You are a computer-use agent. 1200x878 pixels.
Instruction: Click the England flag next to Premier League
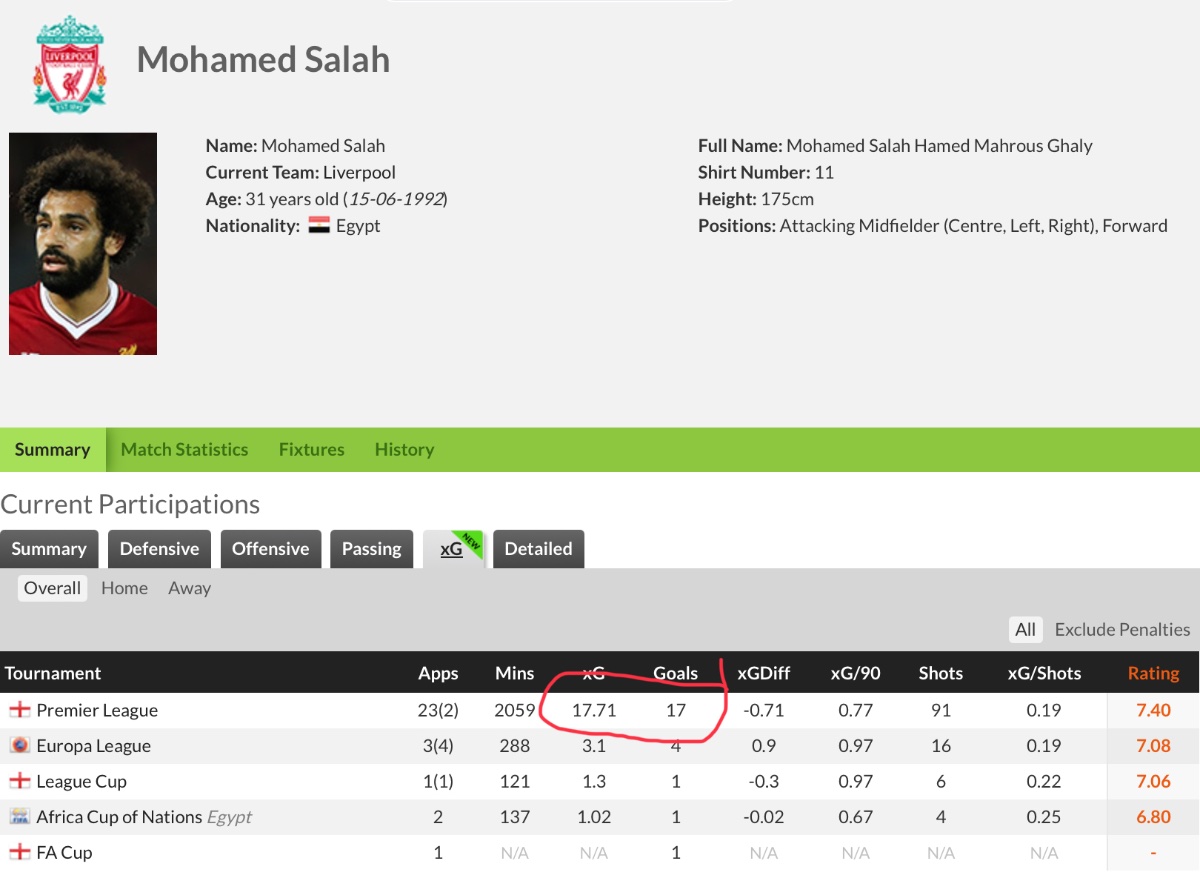[x=19, y=710]
